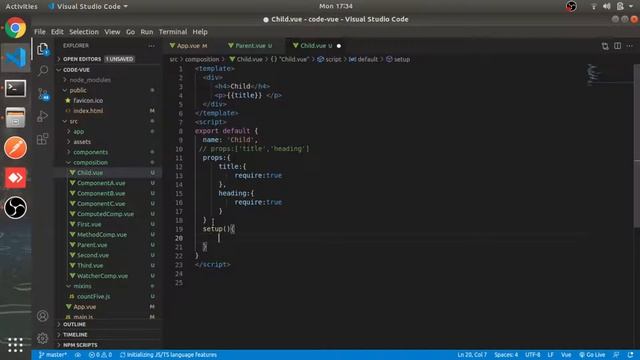Open AnyDesk from the dock
The width and height of the screenshot is (640, 360).
(16, 178)
